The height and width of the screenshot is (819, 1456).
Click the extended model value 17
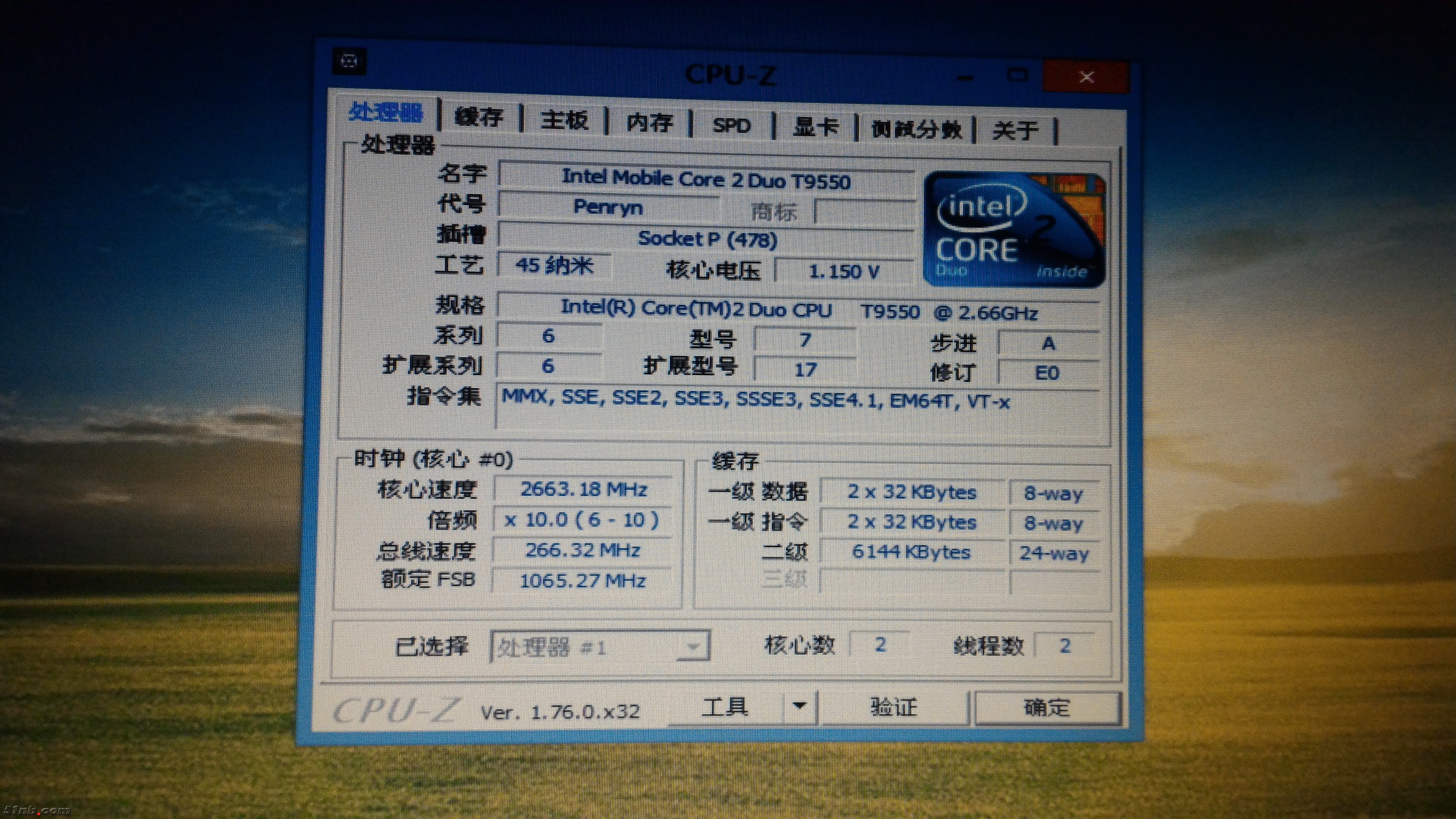805,370
